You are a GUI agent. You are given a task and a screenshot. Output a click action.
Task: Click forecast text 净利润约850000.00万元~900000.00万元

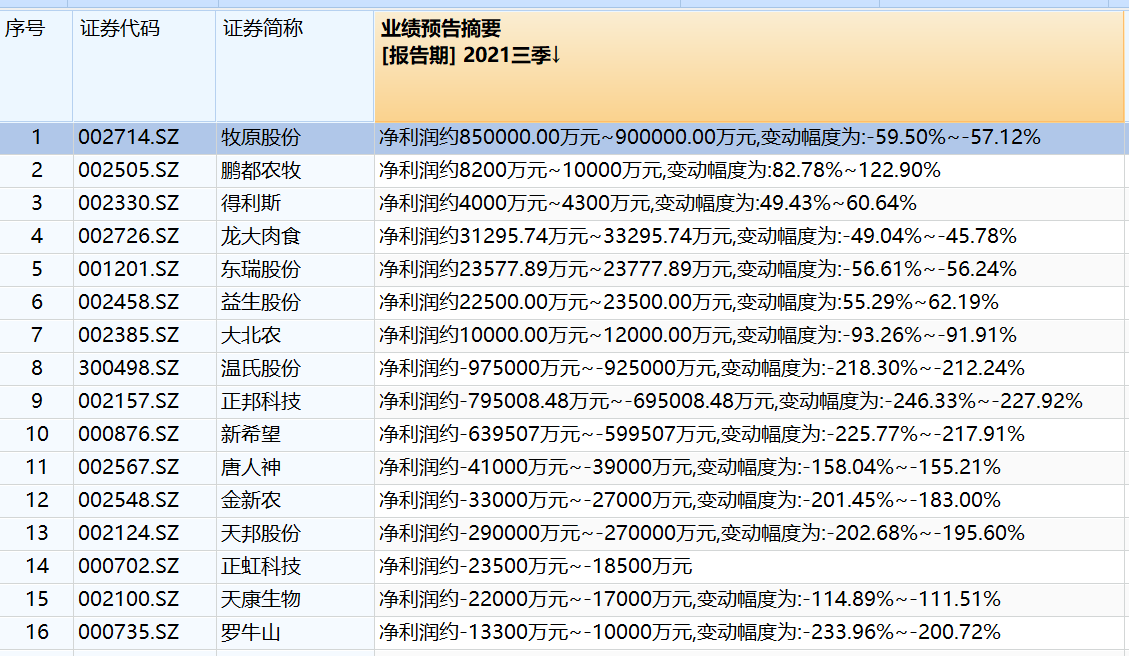click(567, 137)
